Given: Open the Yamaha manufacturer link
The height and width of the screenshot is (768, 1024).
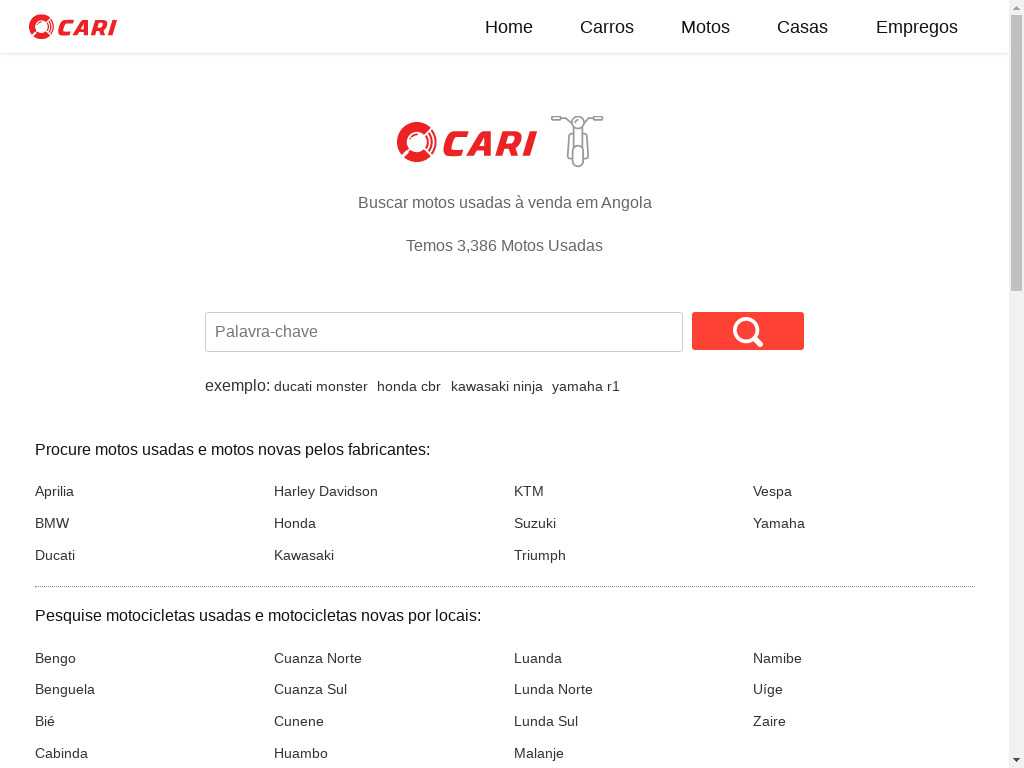Looking at the screenshot, I should point(778,523).
